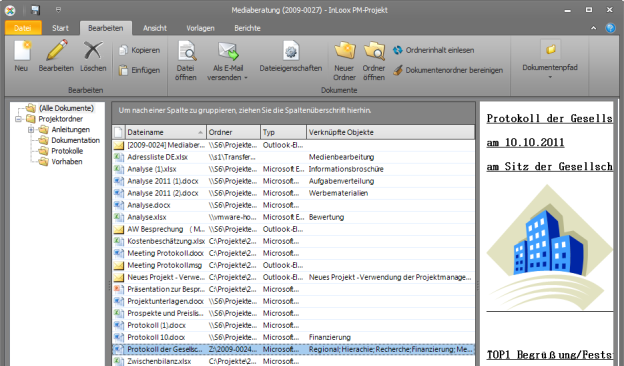
Task: Click Kopieren in the ribbon
Action: tap(140, 50)
